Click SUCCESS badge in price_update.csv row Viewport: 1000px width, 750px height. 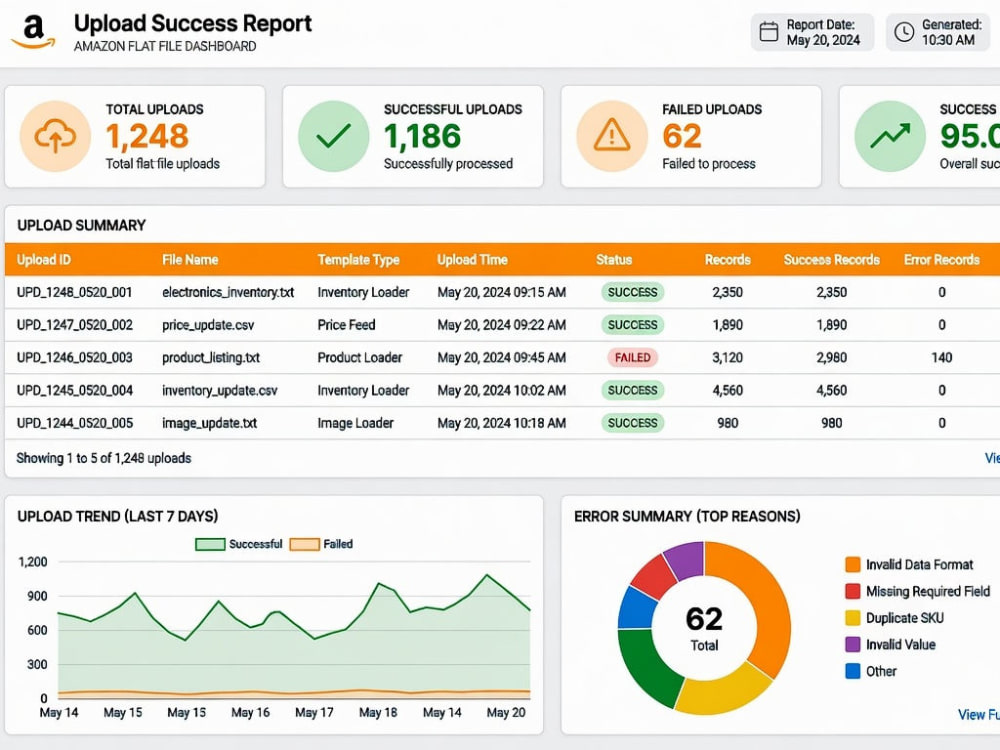632,325
